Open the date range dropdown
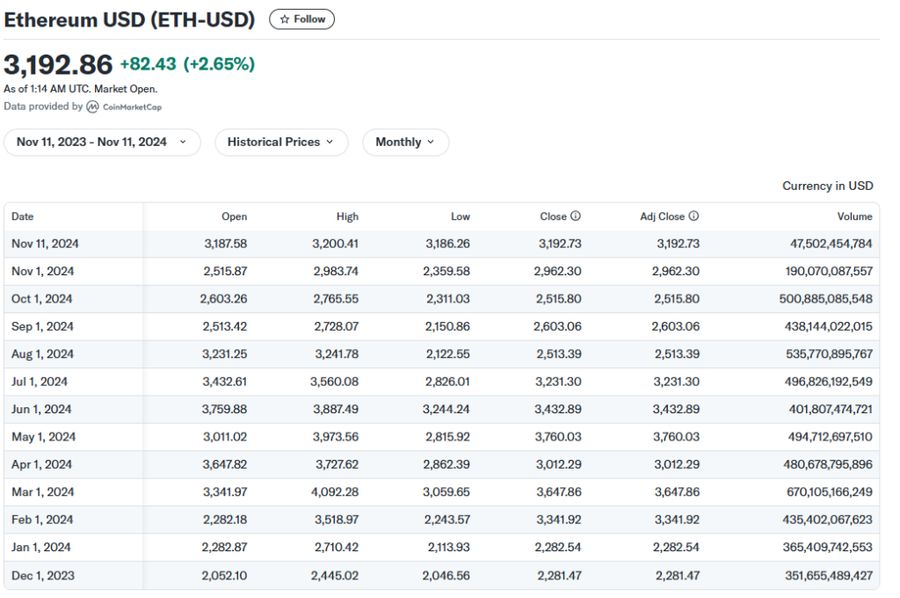Image resolution: width=900 pixels, height=598 pixels. (x=101, y=142)
